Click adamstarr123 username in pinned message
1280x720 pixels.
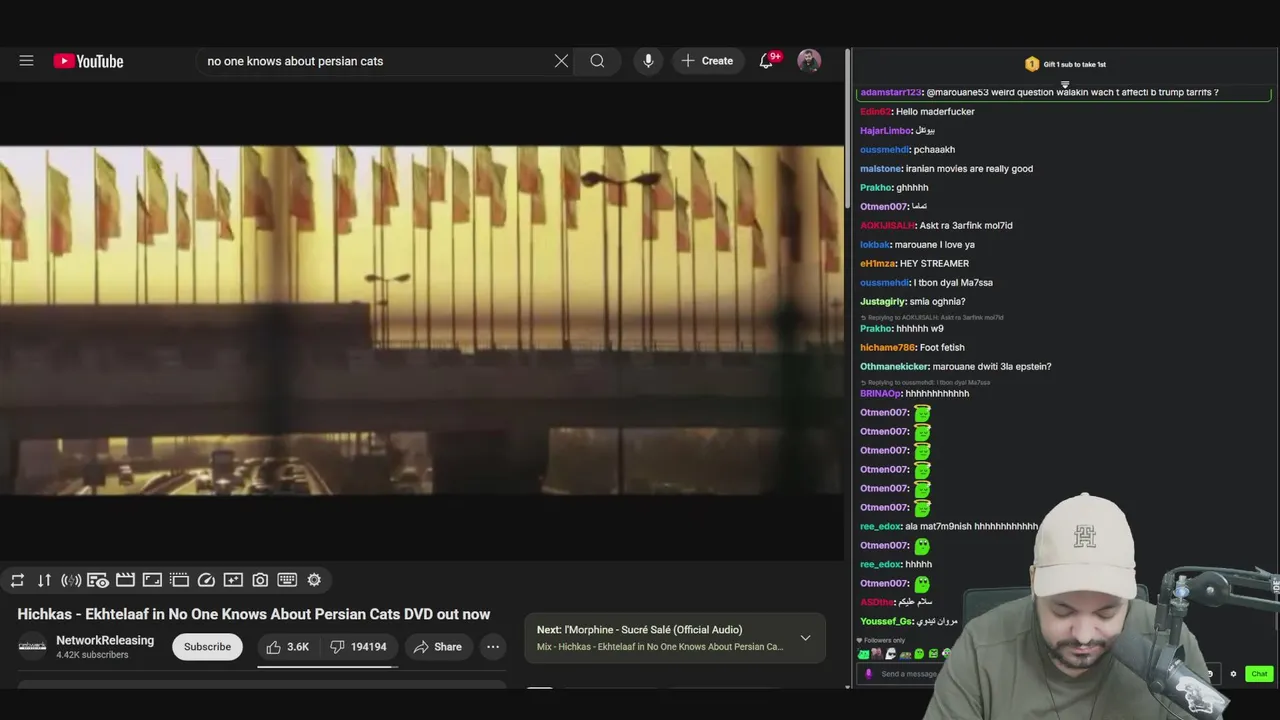pos(891,92)
